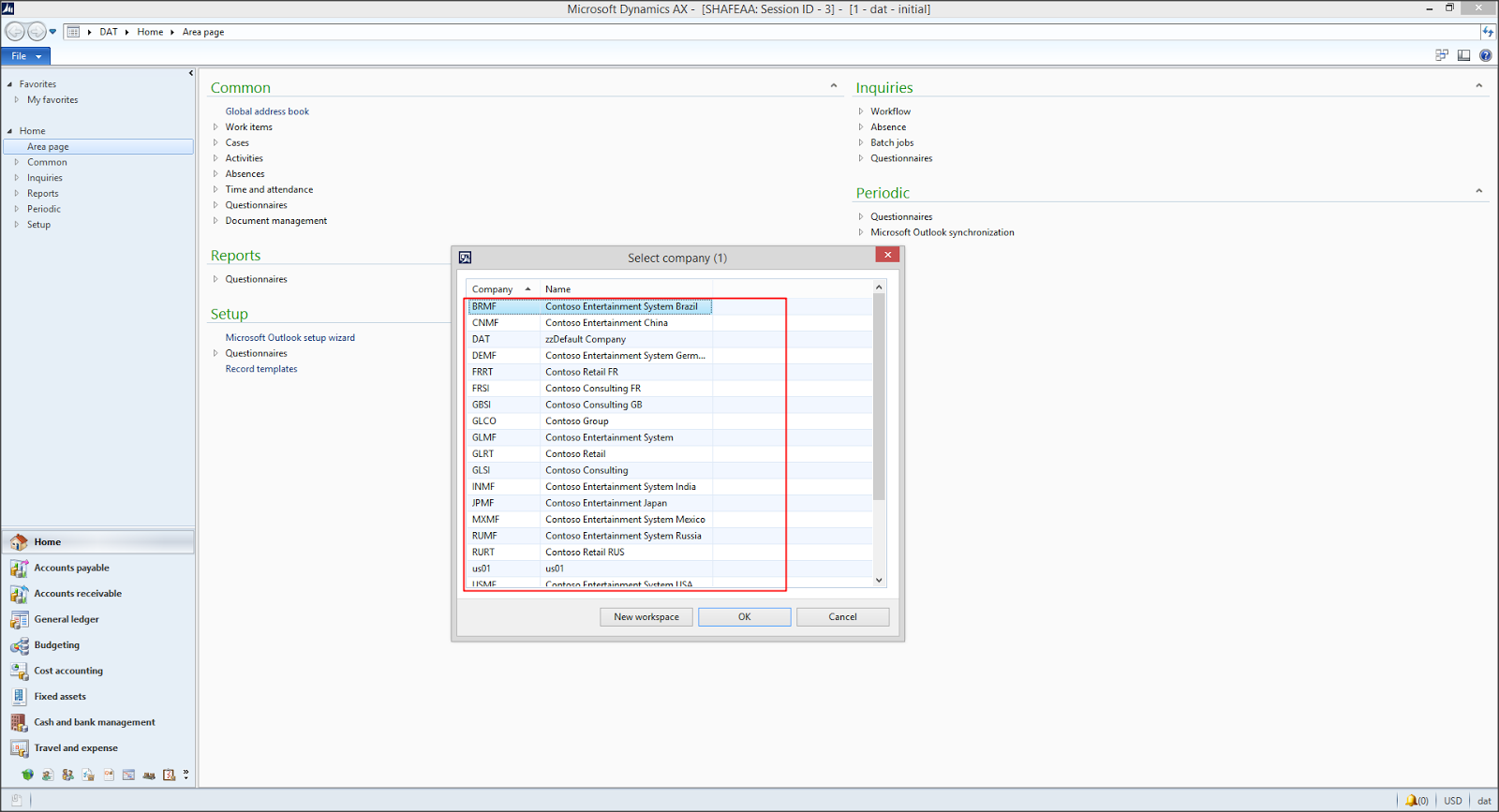The image size is (1499, 812).
Task: Click the company list scrollbar thumb
Action: 879,397
